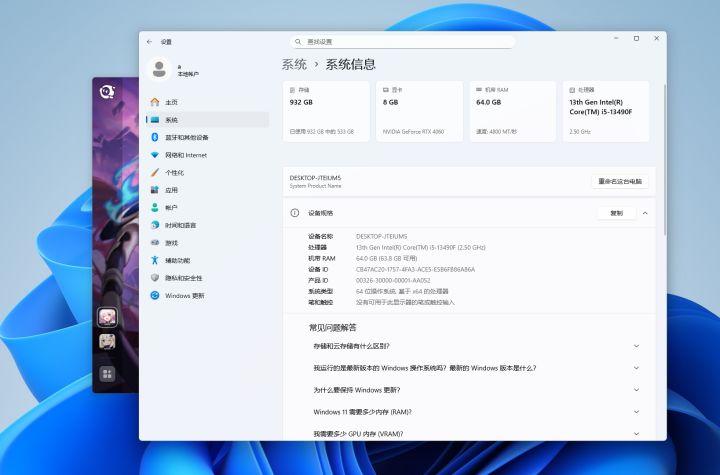The height and width of the screenshot is (475, 720).
Task: Open the 存储 932 GB storage card
Action: point(326,111)
